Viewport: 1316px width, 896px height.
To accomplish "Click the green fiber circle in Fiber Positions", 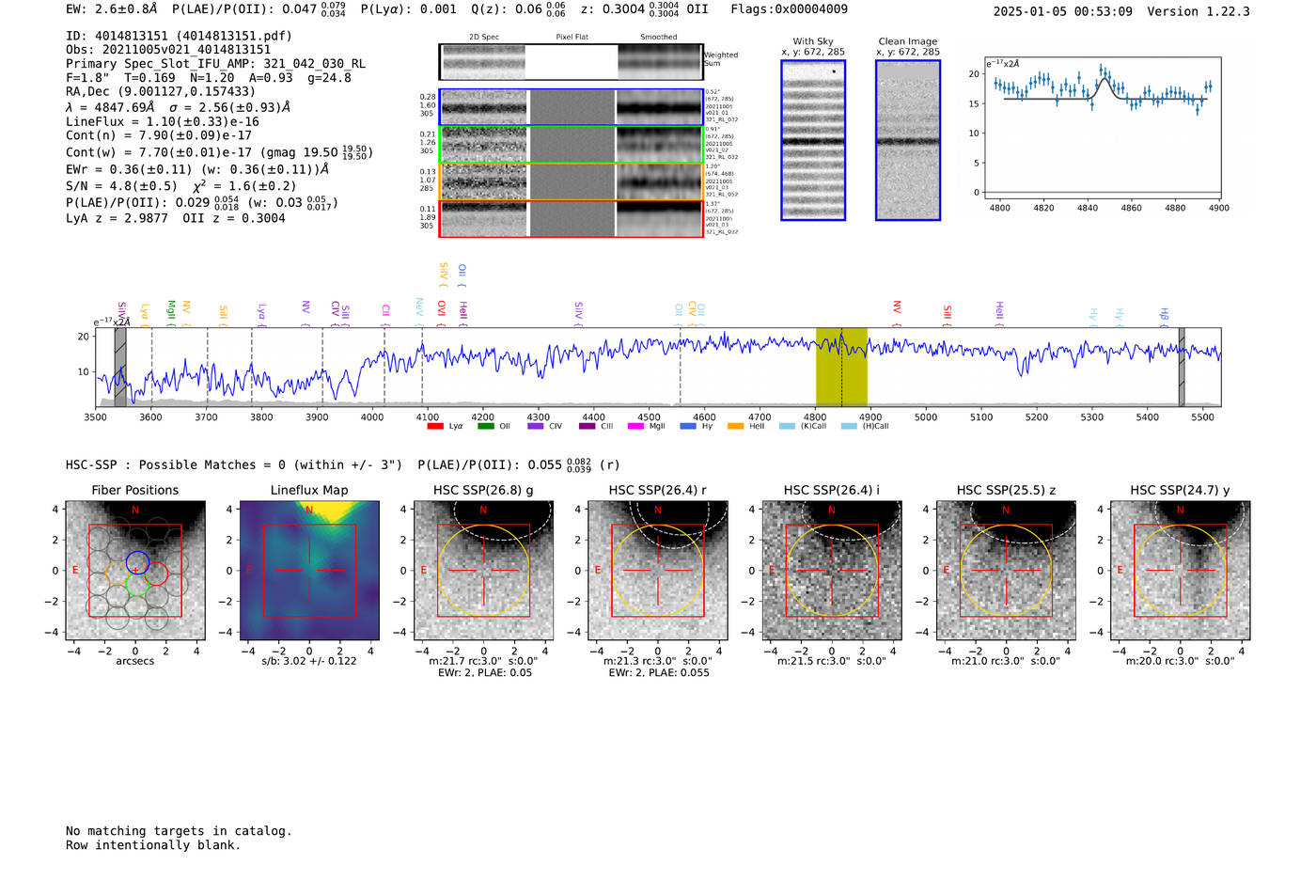I will tap(137, 584).
